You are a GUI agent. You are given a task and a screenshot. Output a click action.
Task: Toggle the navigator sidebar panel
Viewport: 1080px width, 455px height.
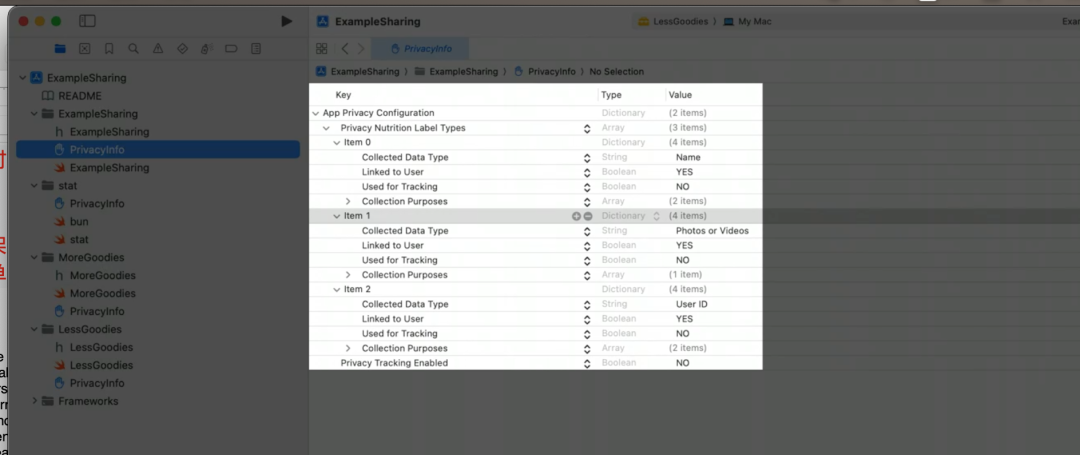coord(87,21)
